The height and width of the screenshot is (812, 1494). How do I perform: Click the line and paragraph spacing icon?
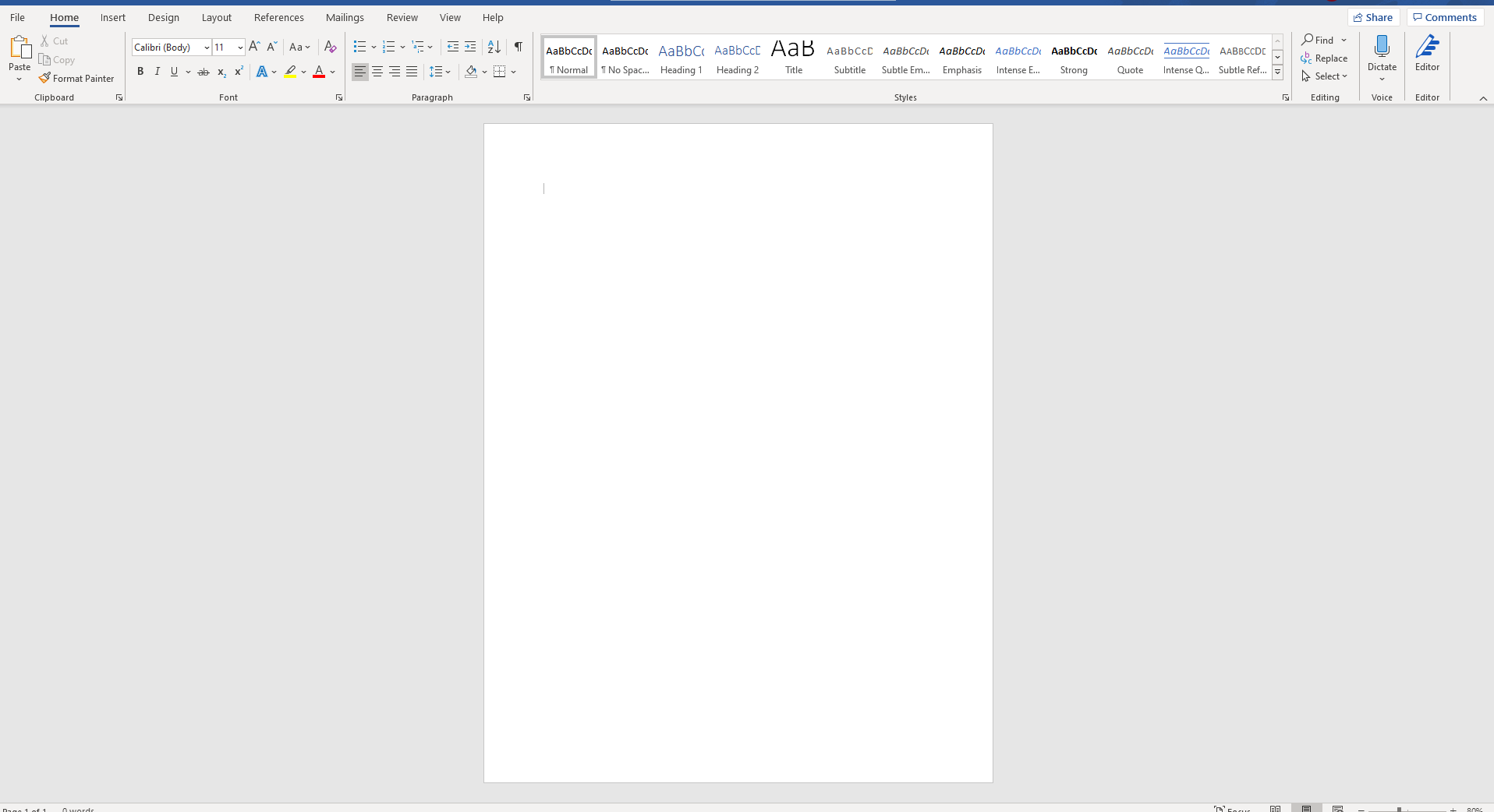tap(436, 72)
